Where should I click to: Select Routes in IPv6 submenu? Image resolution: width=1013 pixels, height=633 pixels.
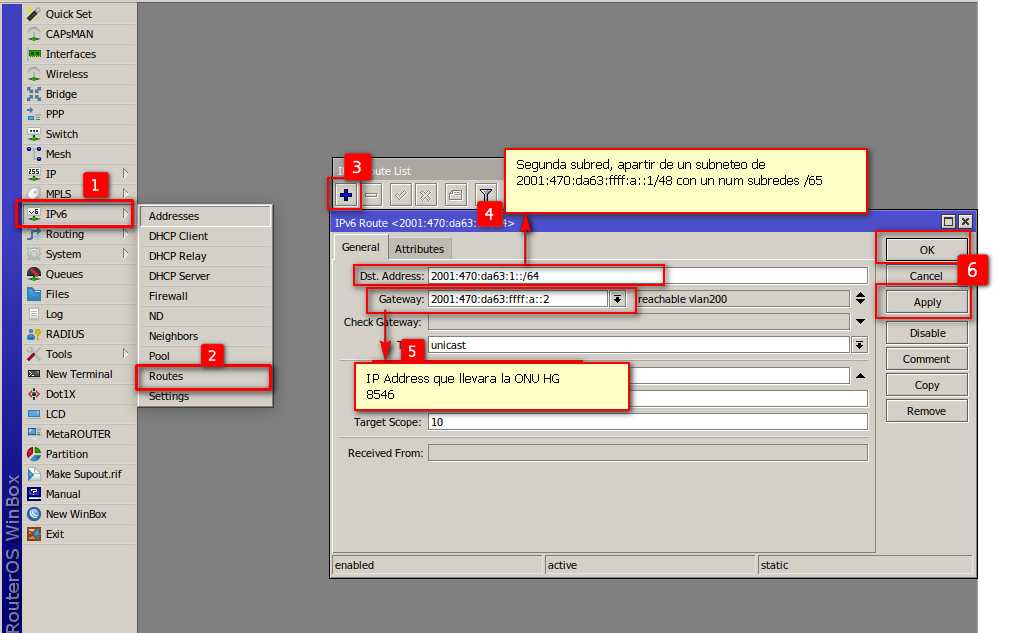coord(166,376)
